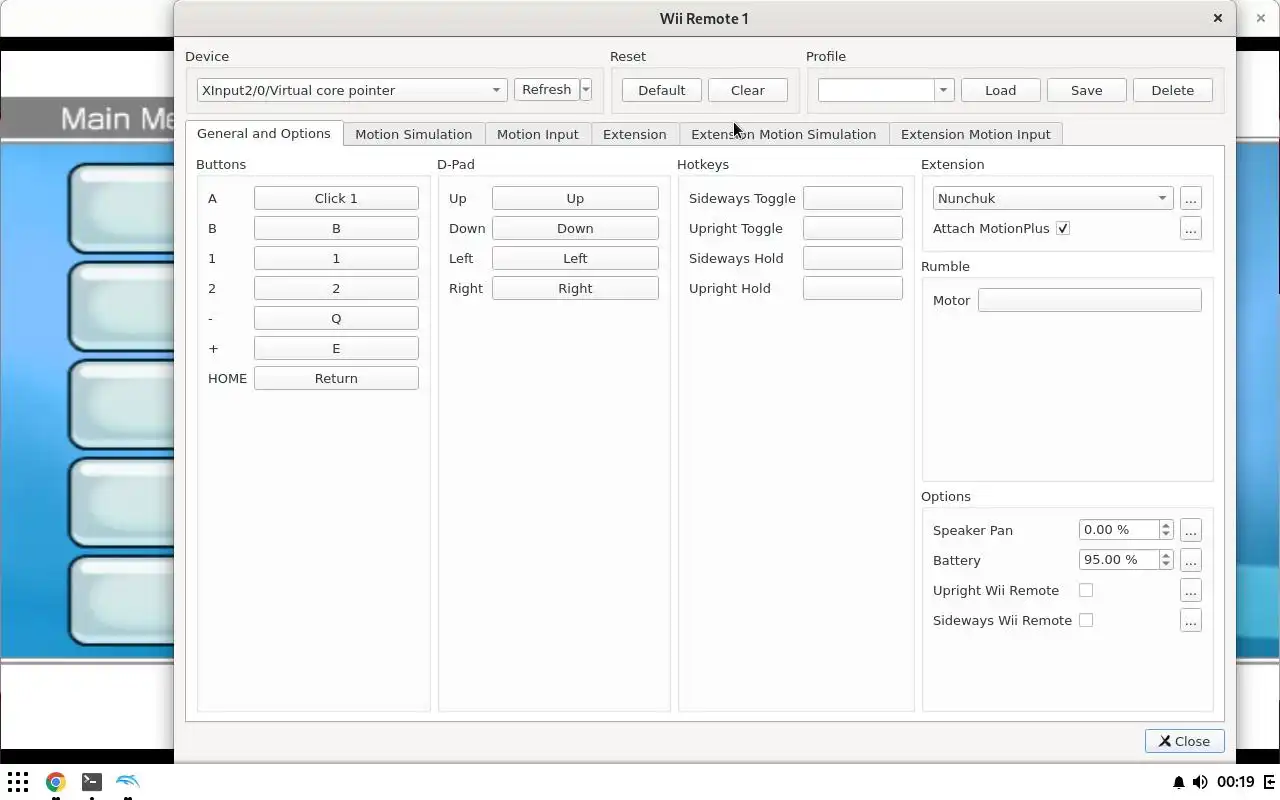Remap the D-Pad Left mapping
Viewport: 1280px width, 800px height.
(x=575, y=258)
